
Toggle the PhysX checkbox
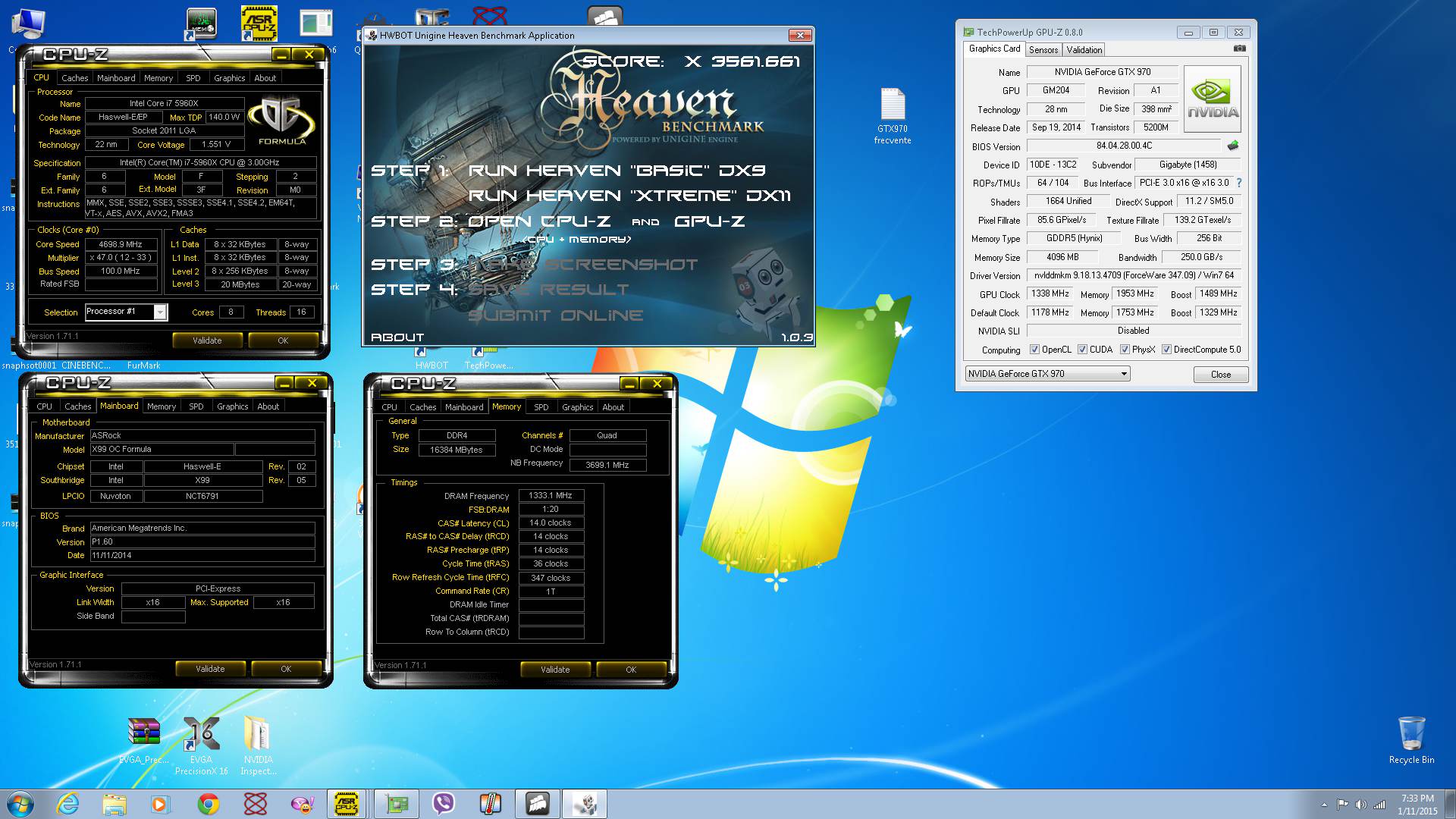pos(1125,350)
